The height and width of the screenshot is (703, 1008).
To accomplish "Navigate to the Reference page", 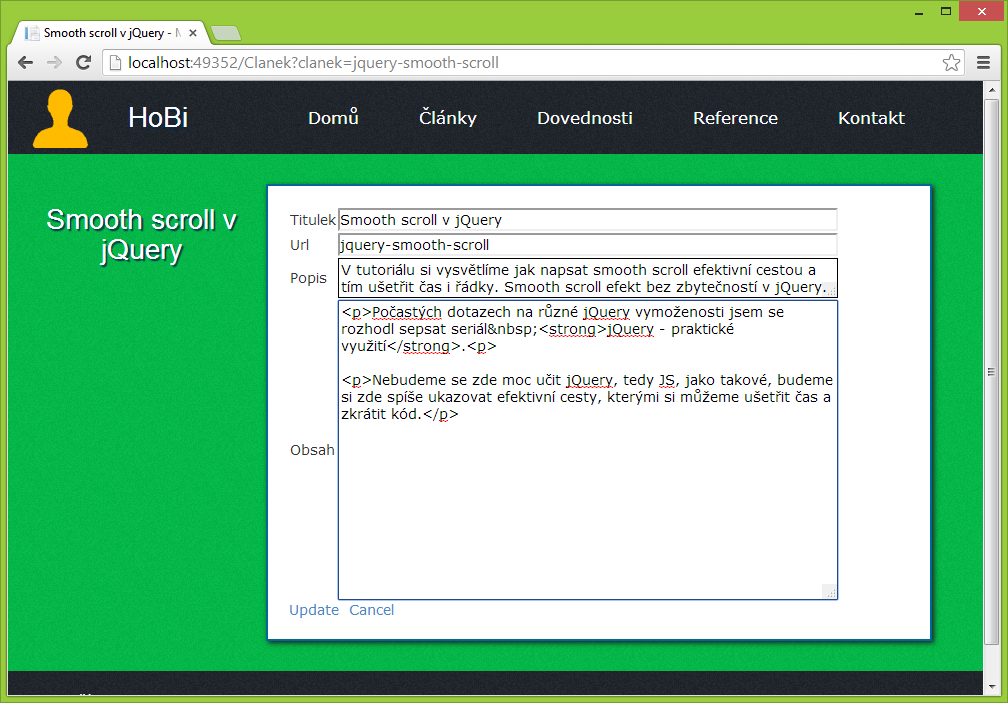I will [735, 117].
